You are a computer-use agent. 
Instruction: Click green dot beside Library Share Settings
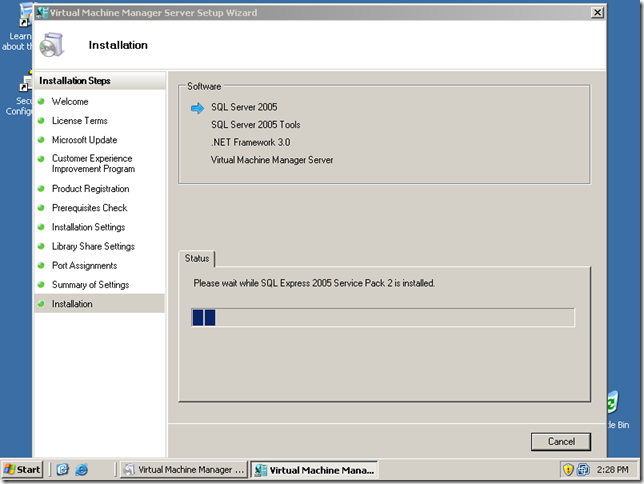tap(41, 246)
